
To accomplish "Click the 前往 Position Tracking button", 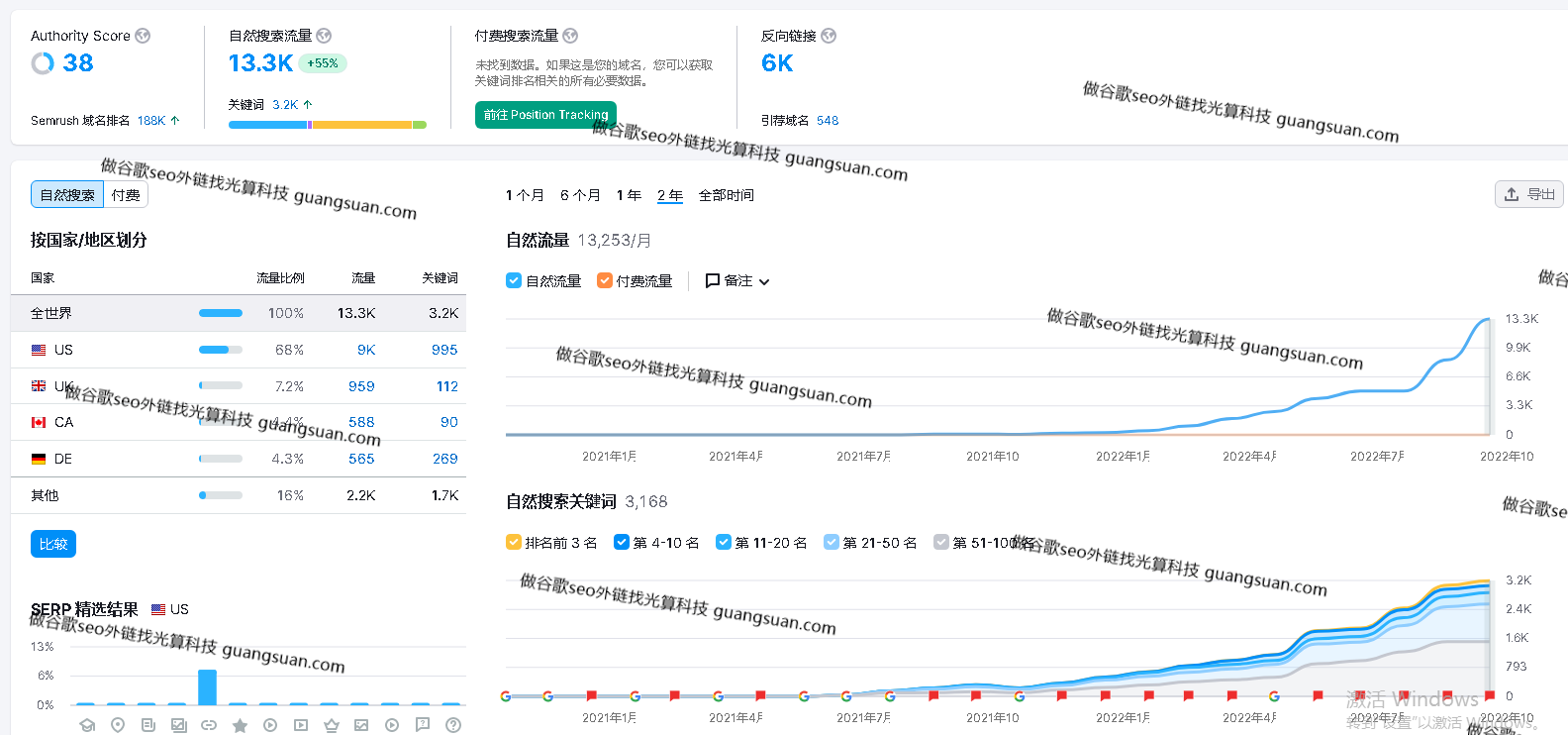I will coord(545,115).
